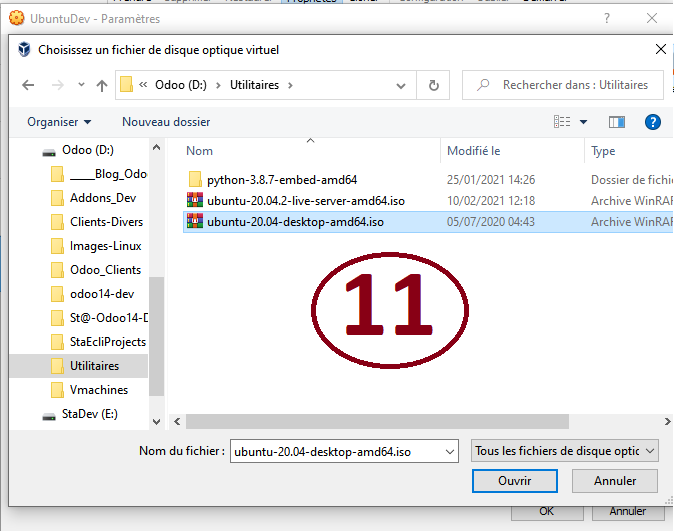Open the recent locations dropdown arrow

tap(78, 85)
